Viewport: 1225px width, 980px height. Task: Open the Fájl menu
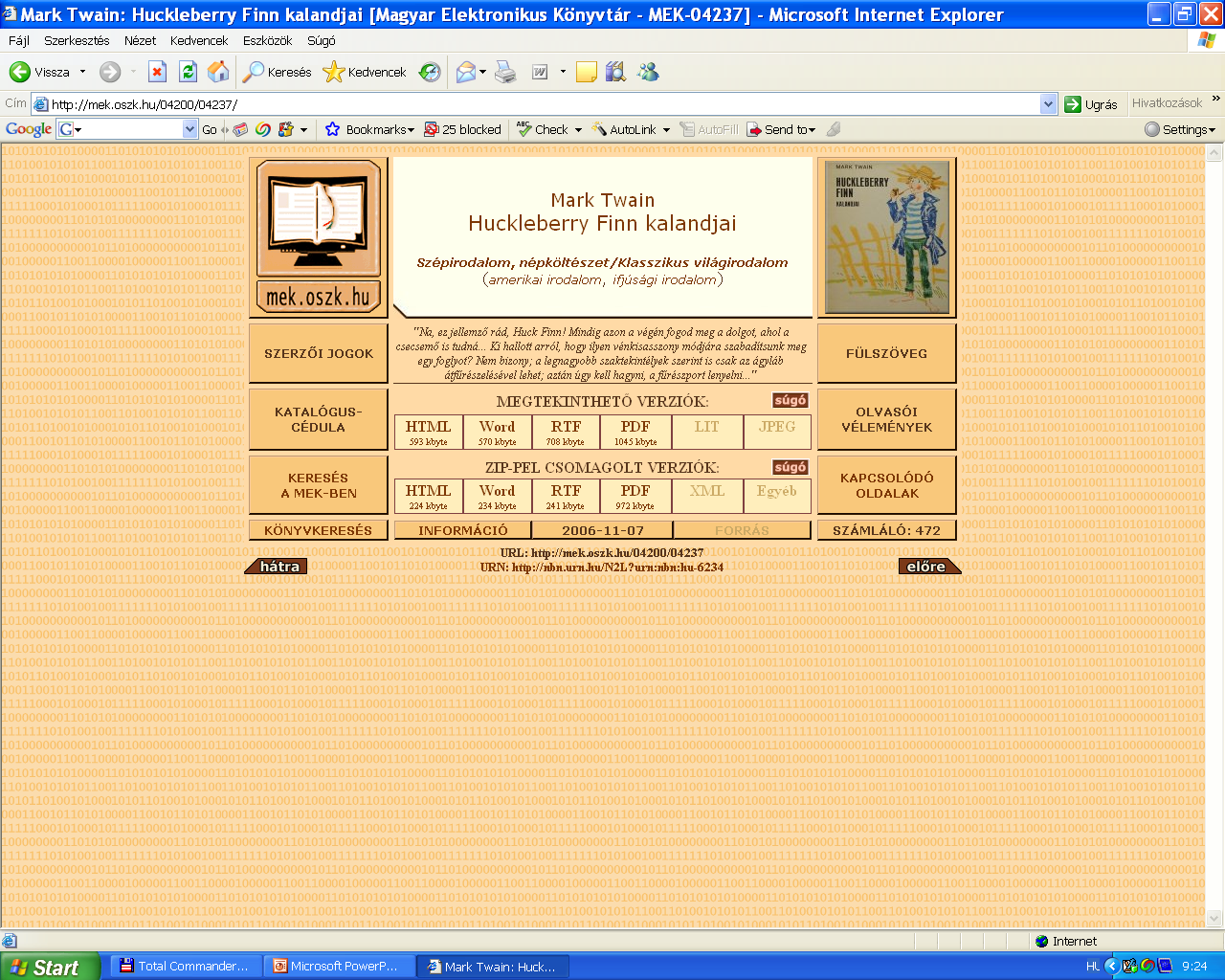tap(18, 40)
